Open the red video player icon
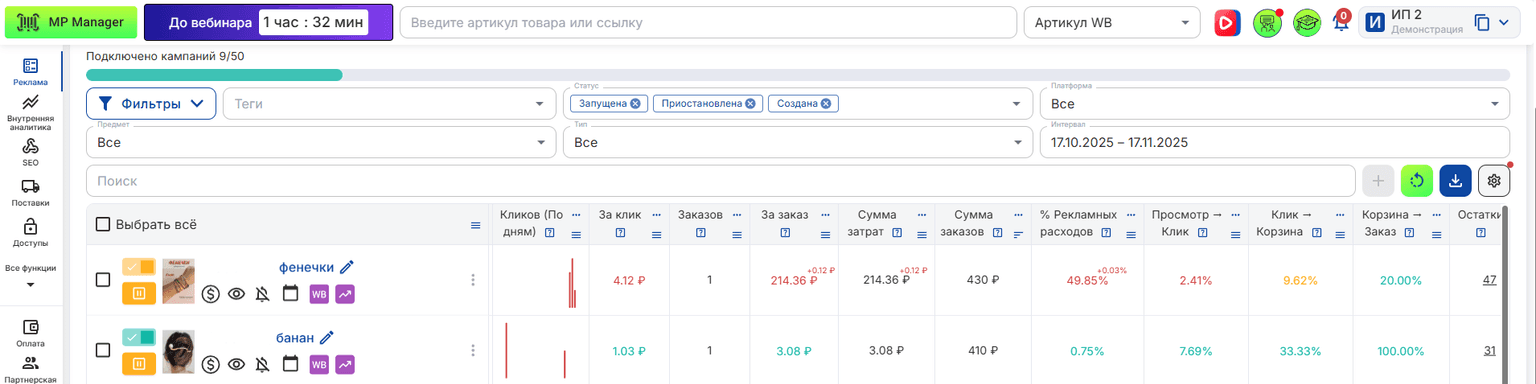This screenshot has width=1536, height=384. [1226, 22]
